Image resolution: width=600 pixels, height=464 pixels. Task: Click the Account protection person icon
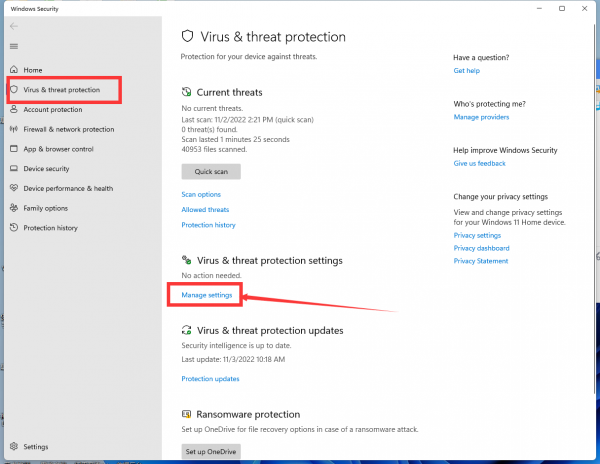(x=14, y=109)
